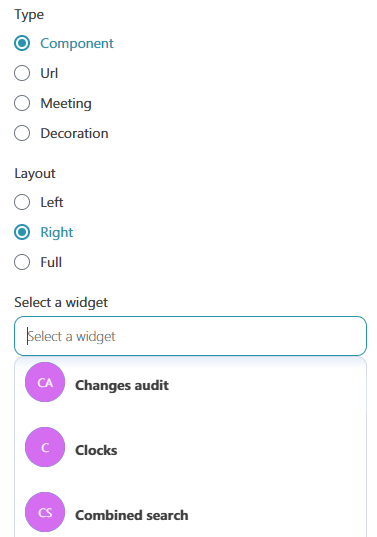377x537 pixels.
Task: Click the Decoration label text
Action: pos(74,133)
